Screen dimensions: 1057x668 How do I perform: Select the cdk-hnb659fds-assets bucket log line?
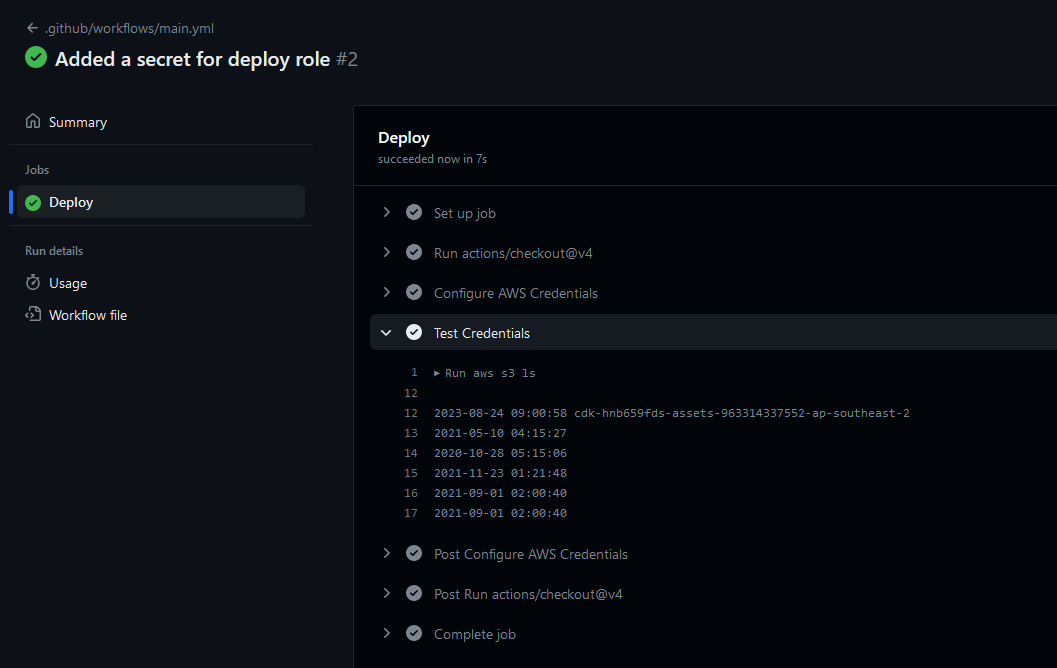coord(671,413)
